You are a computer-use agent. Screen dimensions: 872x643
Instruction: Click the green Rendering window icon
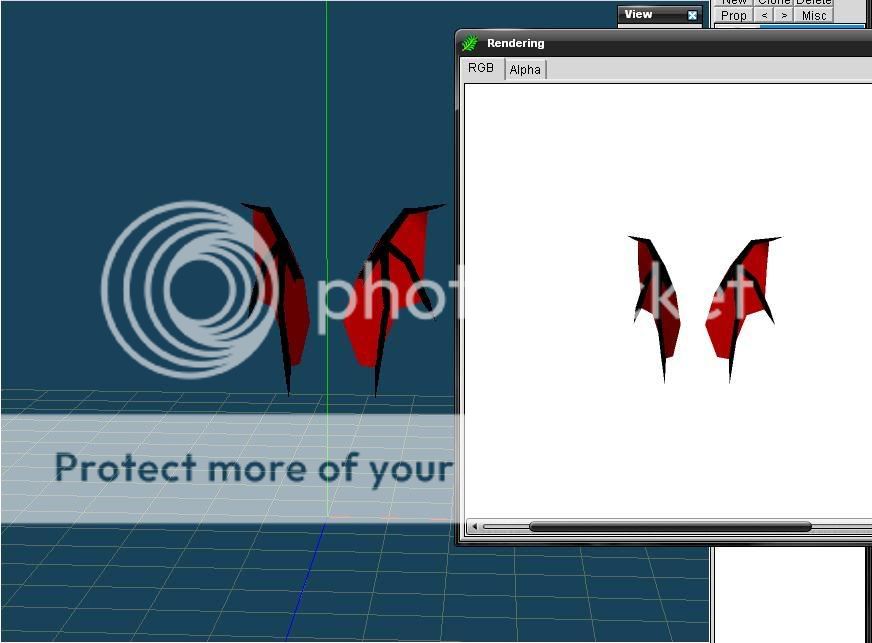pos(470,44)
